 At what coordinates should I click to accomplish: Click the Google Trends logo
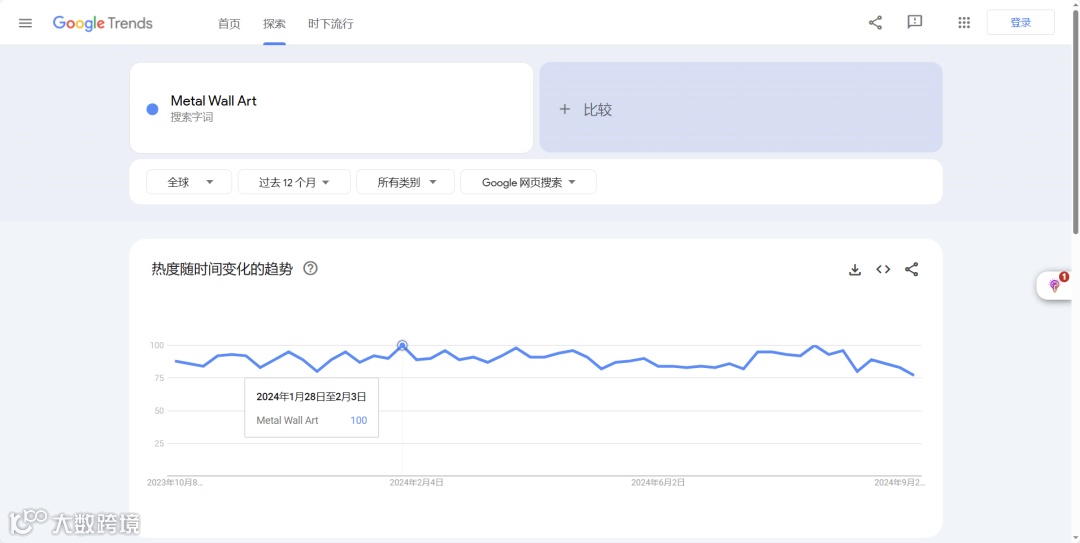point(103,23)
